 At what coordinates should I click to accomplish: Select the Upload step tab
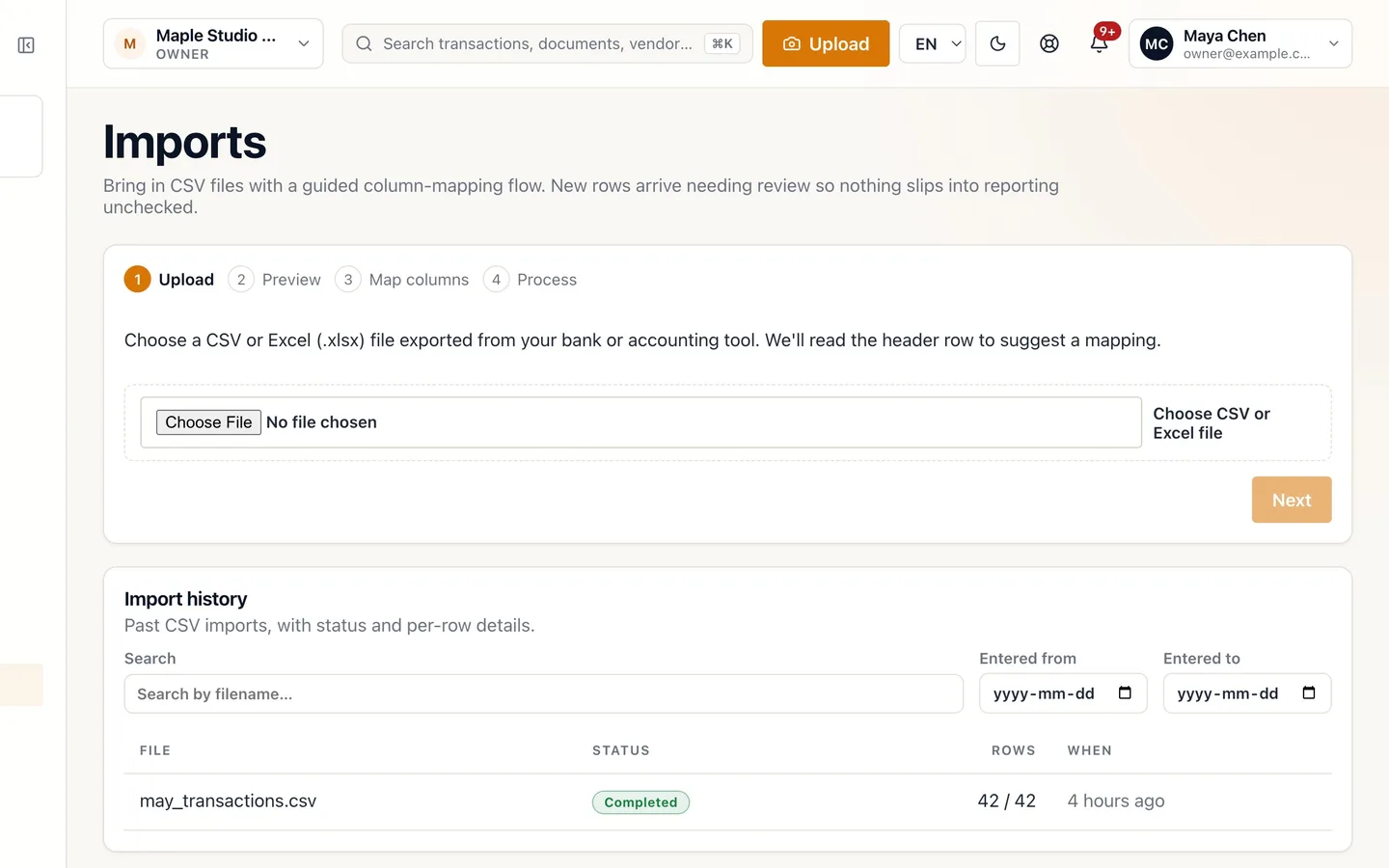(170, 280)
